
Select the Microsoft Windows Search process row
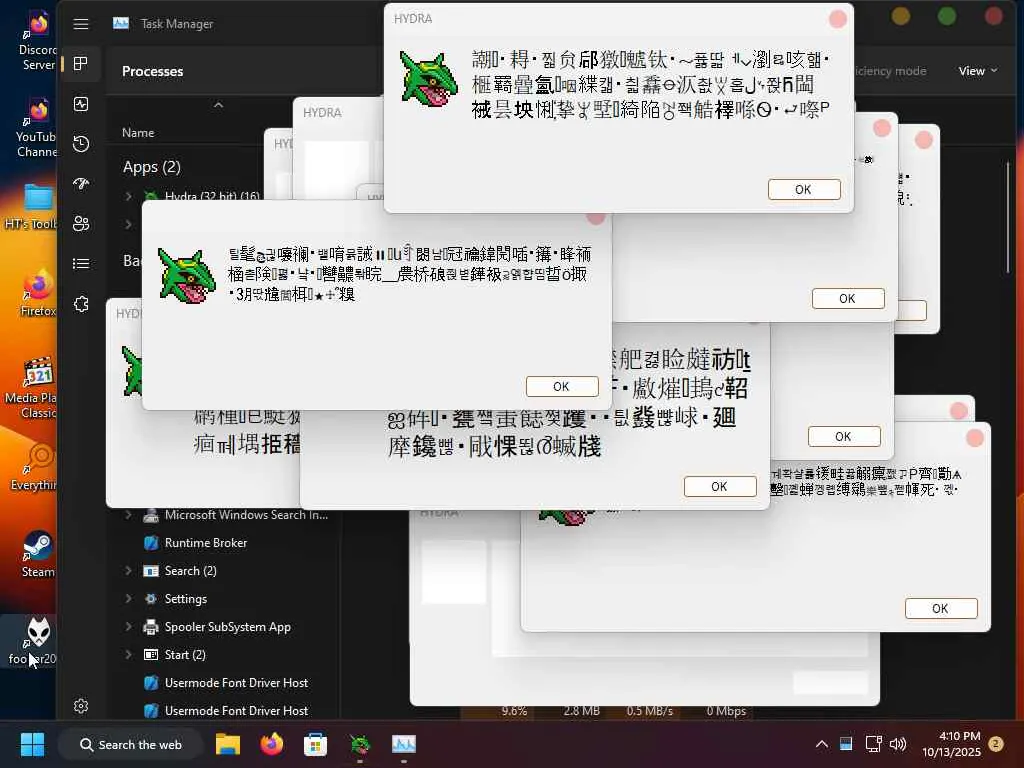click(223, 515)
